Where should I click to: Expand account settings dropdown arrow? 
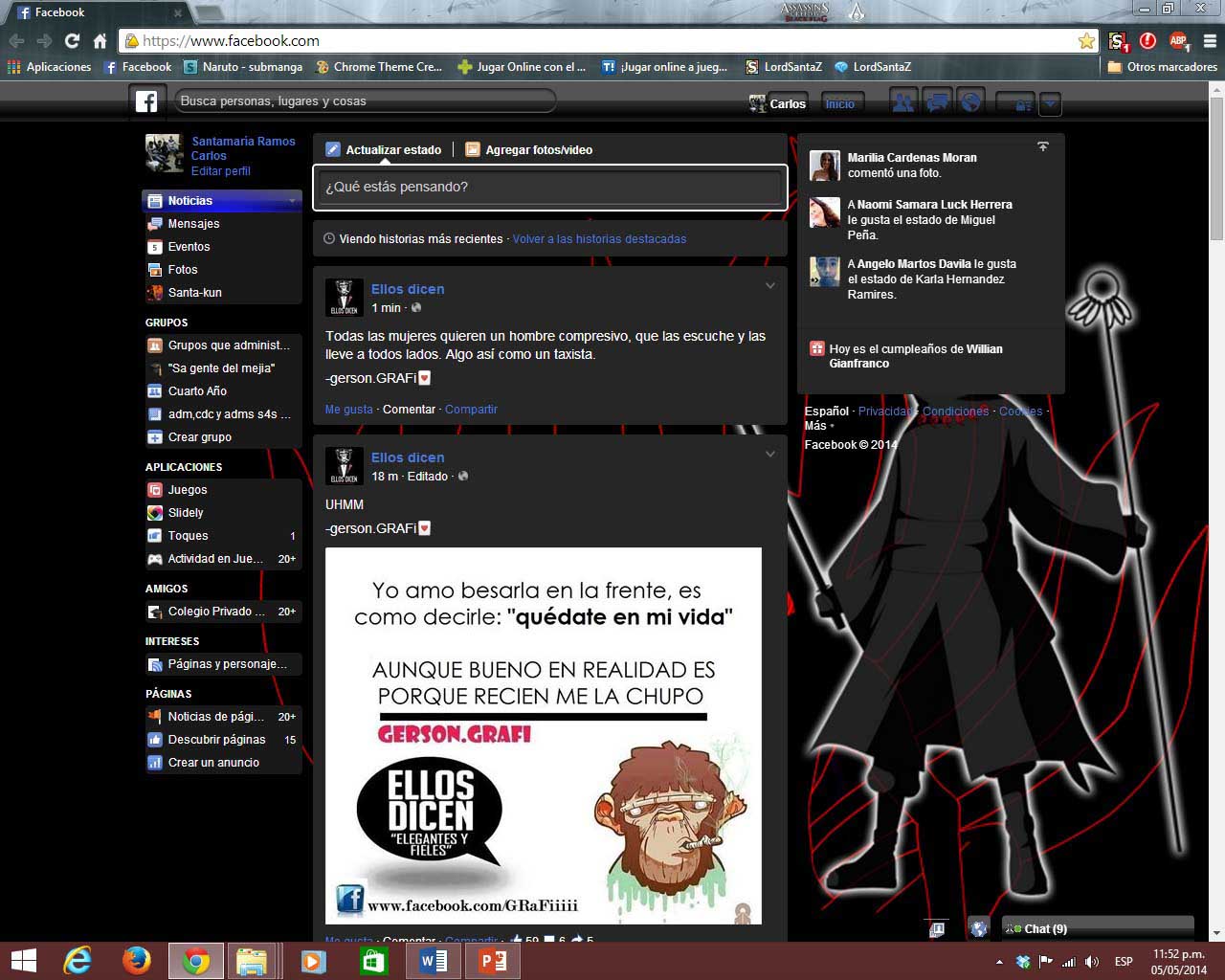coord(1050,103)
